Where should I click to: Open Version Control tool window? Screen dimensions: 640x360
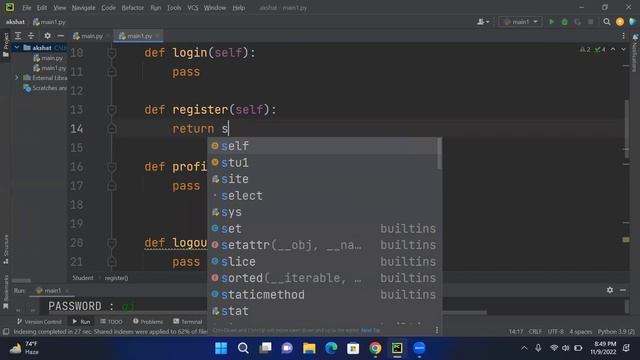coord(39,322)
